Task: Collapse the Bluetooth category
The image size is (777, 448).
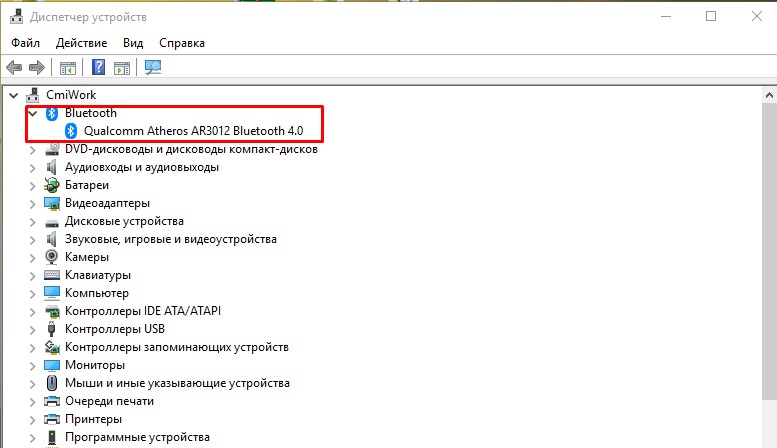Action: coord(33,113)
